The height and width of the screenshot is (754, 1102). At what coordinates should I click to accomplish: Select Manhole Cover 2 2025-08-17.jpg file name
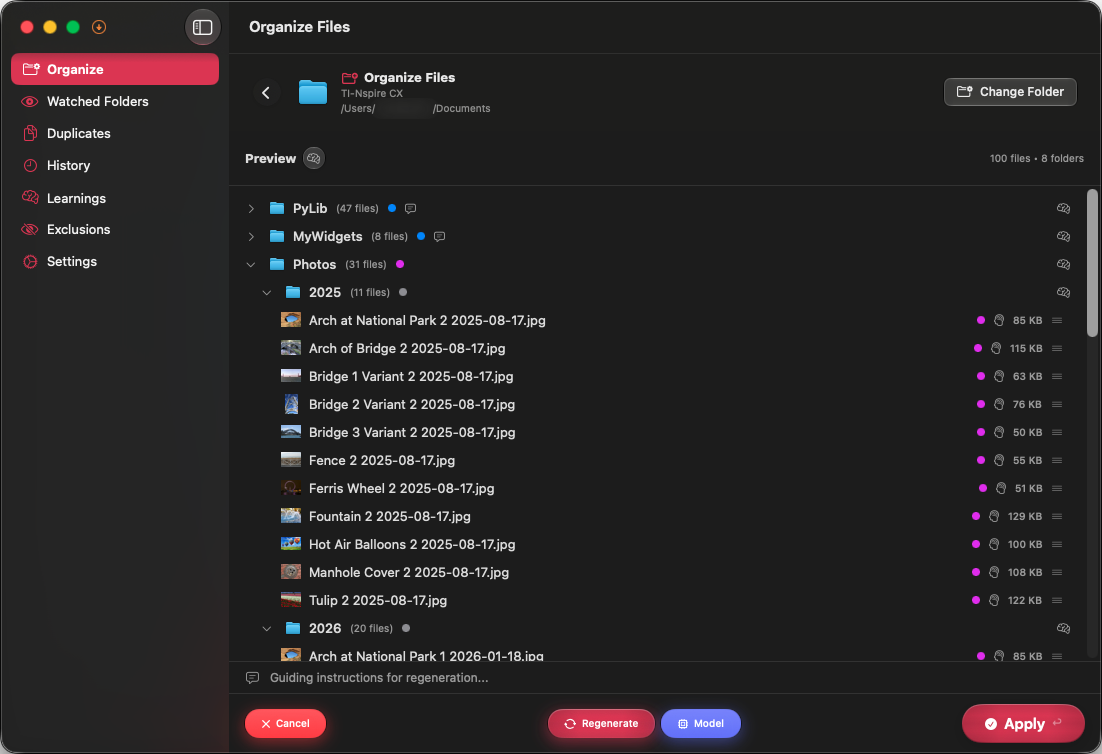[x=409, y=573]
